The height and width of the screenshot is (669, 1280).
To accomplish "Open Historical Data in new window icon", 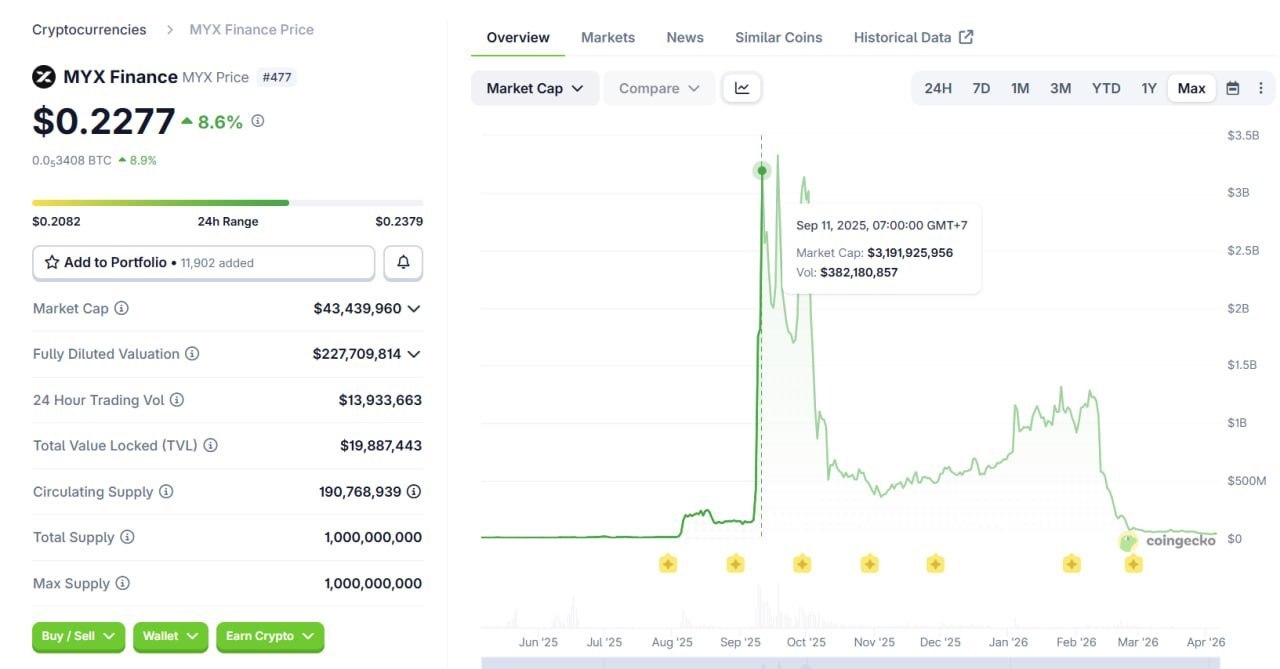I will click(x=964, y=35).
